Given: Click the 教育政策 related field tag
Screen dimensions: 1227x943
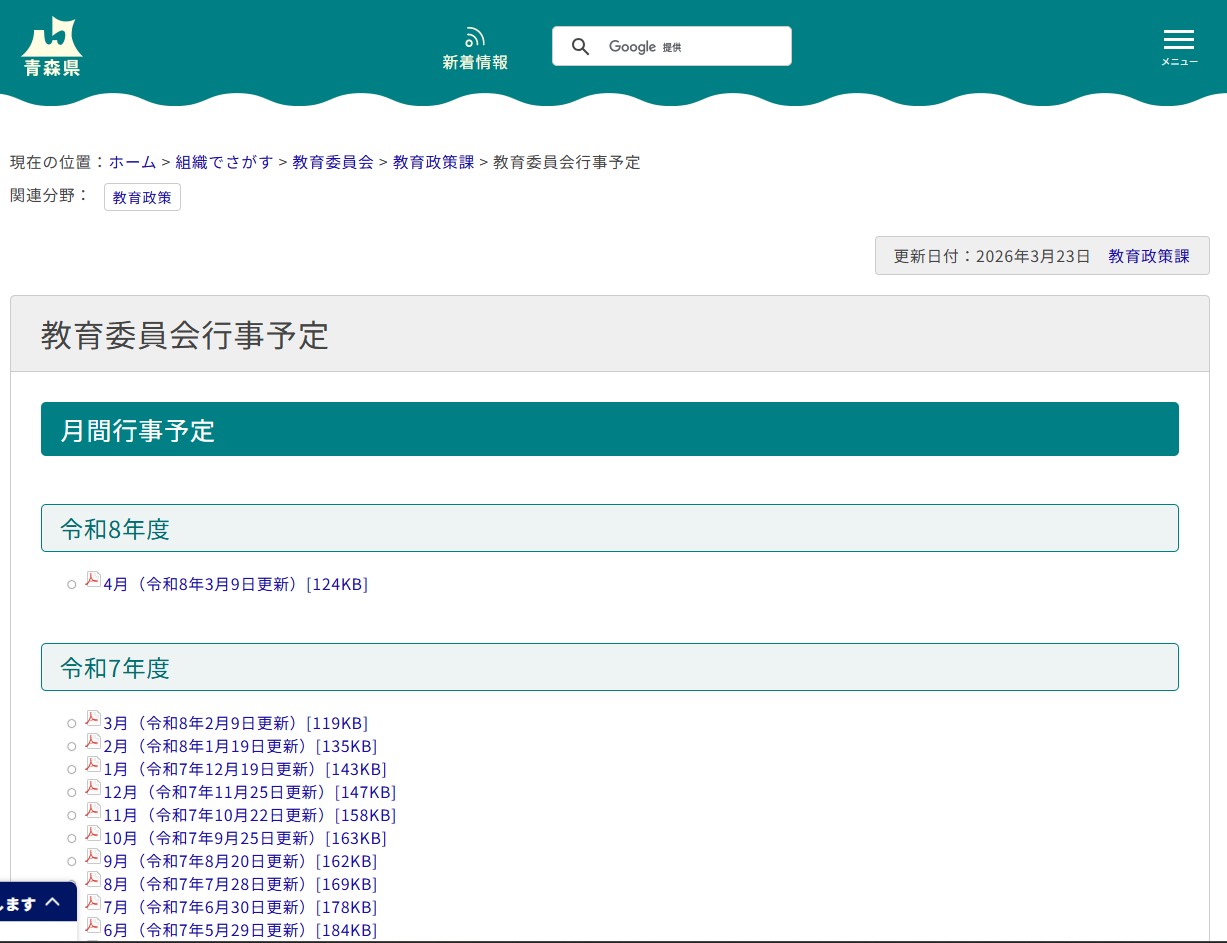Looking at the screenshot, I should tap(142, 197).
